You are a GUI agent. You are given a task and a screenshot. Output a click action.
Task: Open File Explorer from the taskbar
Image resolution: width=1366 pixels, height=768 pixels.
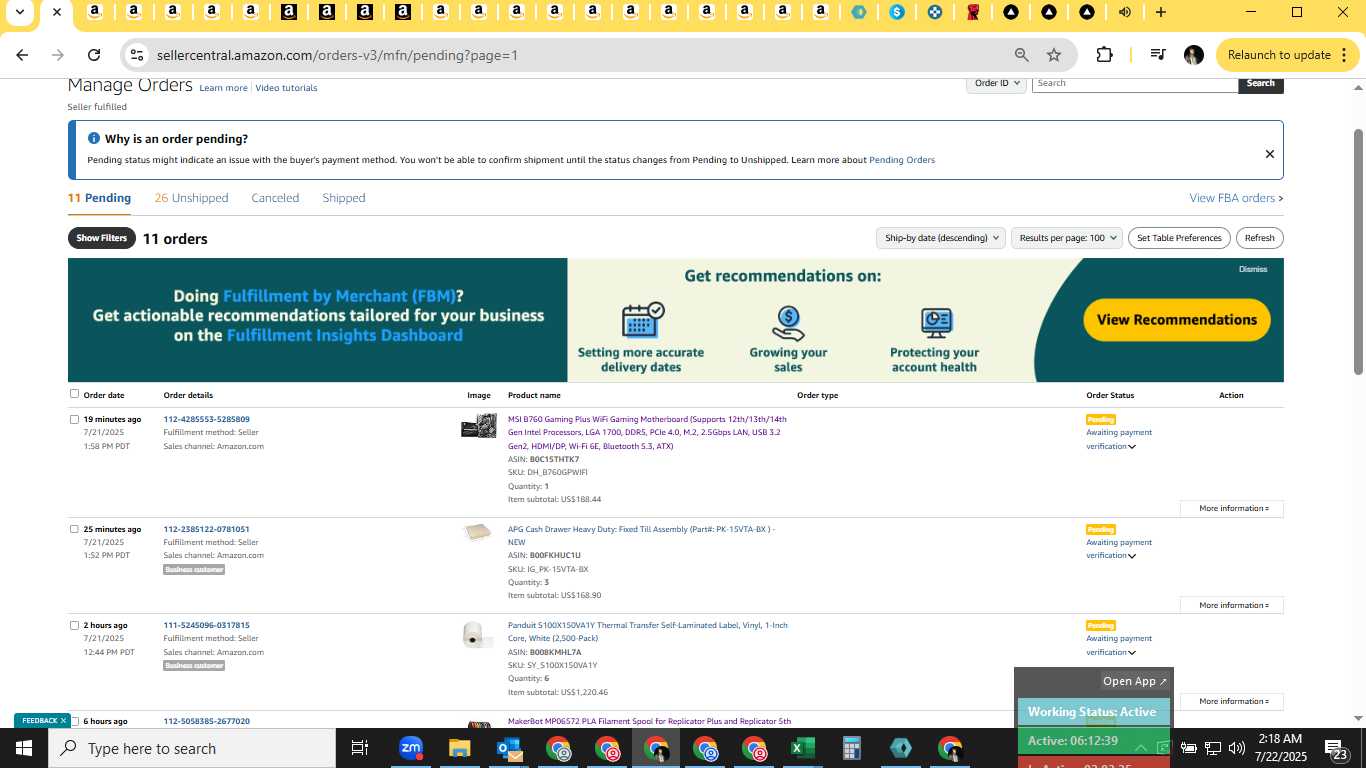(459, 748)
